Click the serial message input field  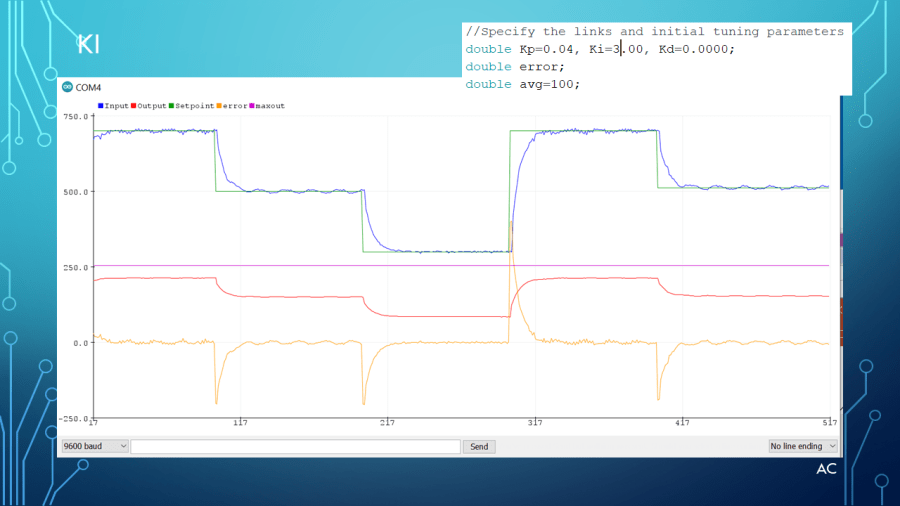click(x=295, y=446)
